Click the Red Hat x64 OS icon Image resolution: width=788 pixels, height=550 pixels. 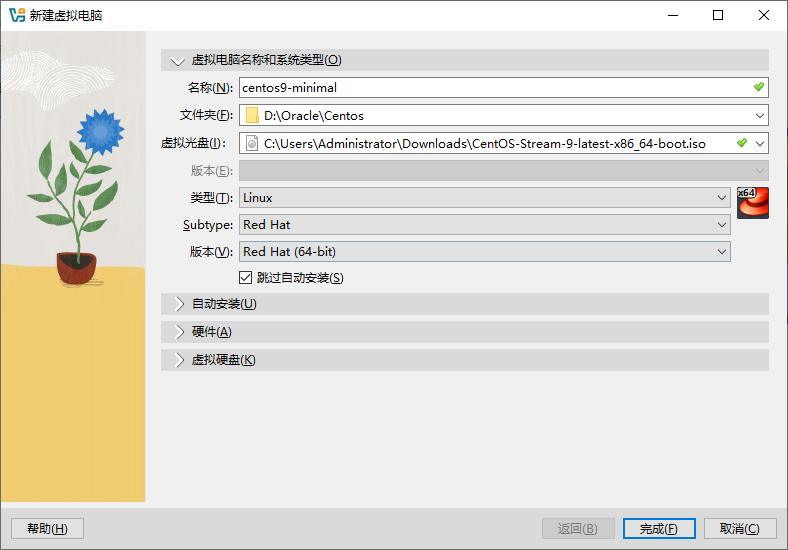[752, 203]
